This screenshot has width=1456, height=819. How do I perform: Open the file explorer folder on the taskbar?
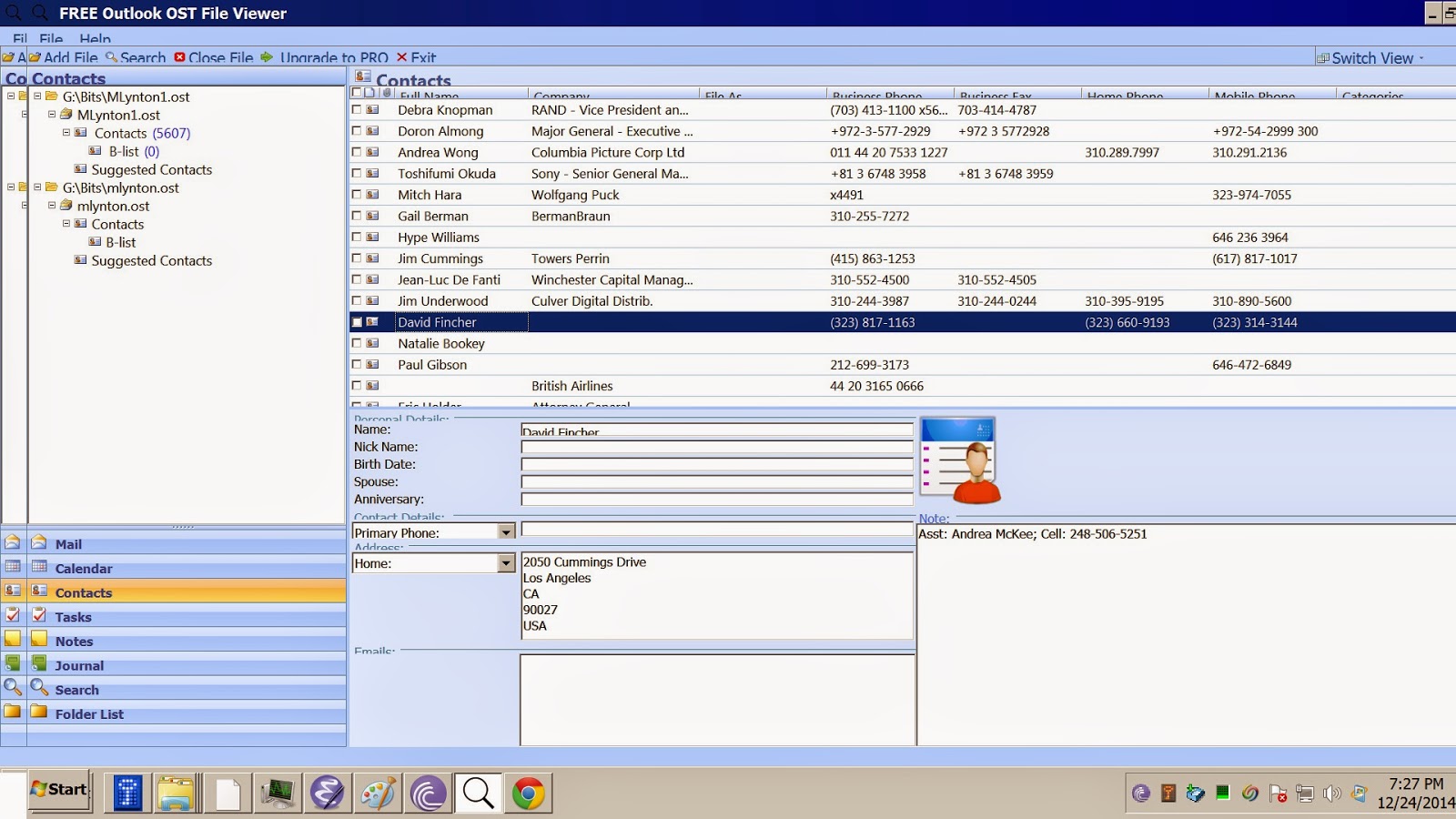pos(177,794)
